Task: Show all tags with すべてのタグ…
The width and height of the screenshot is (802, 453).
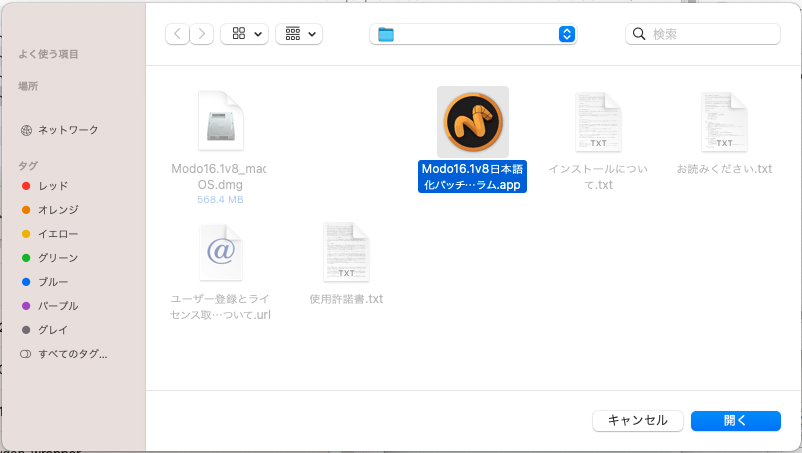Action: (73, 354)
